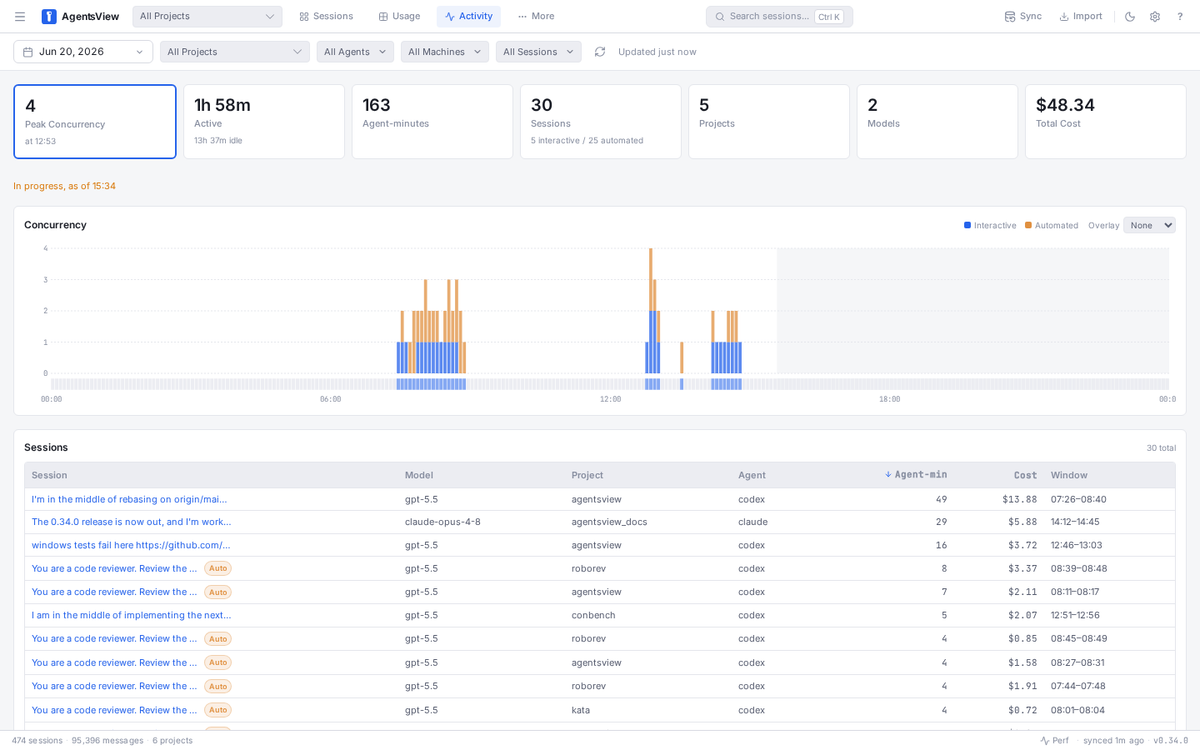The width and height of the screenshot is (1200, 750).
Task: Open session 'I'm in the middle of rebasing on origin/mai...'
Action: click(129, 499)
